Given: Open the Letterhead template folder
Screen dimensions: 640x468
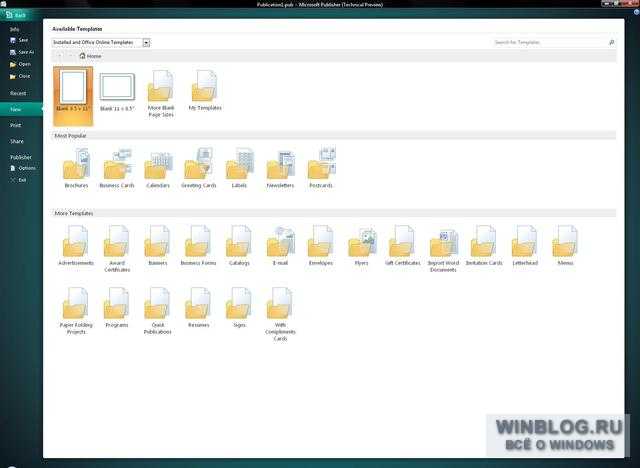Looking at the screenshot, I should click(x=525, y=246).
